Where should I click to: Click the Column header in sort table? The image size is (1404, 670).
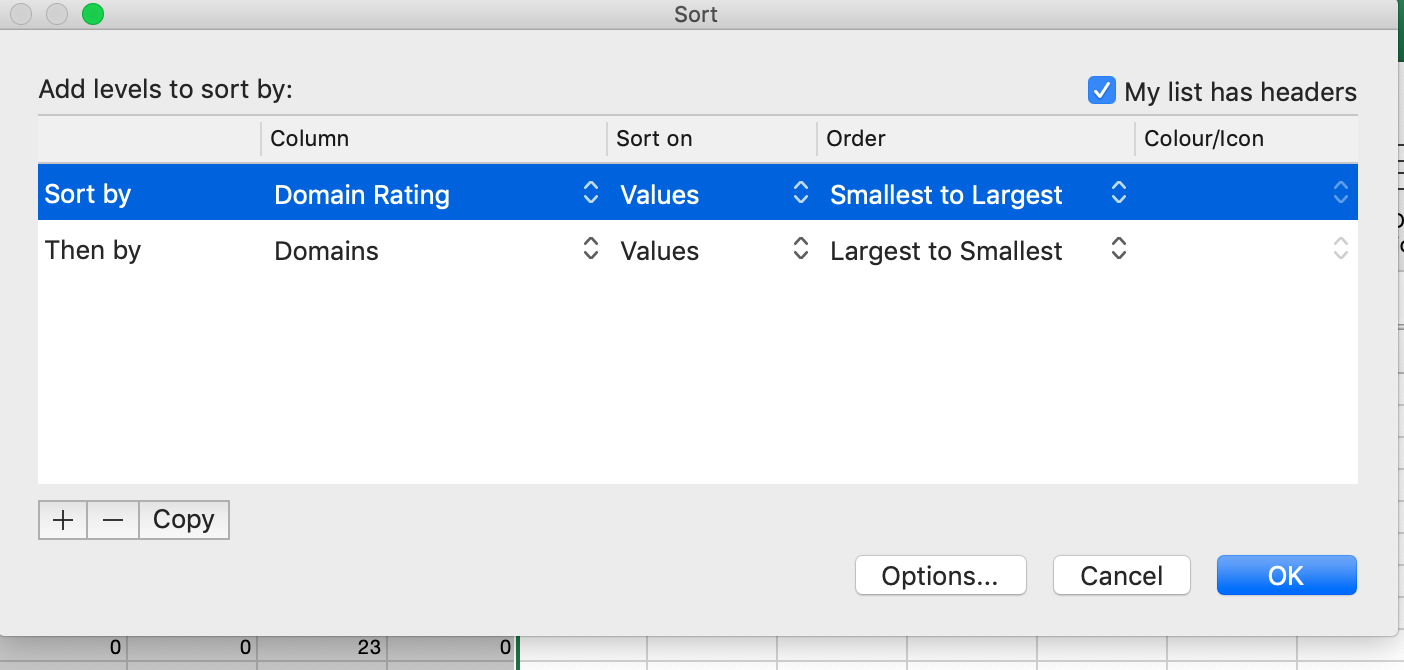tap(310, 139)
